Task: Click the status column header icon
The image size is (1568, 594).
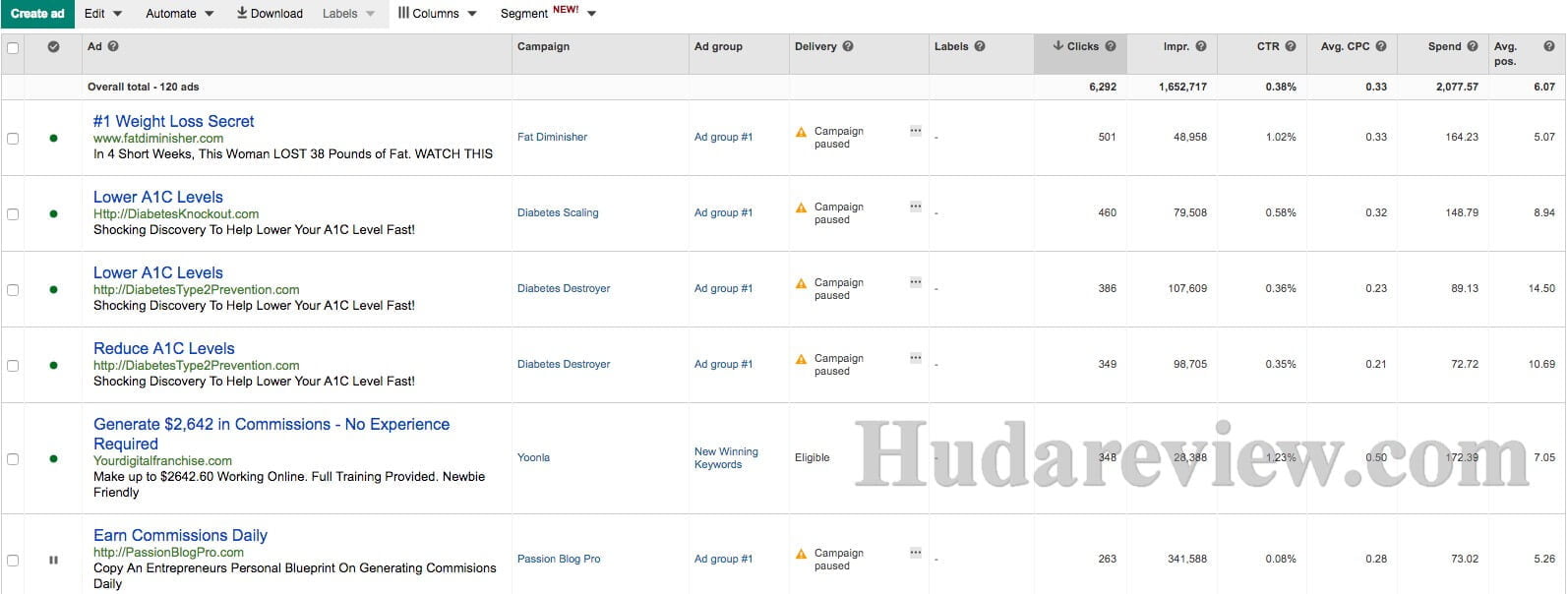Action: pos(53,46)
